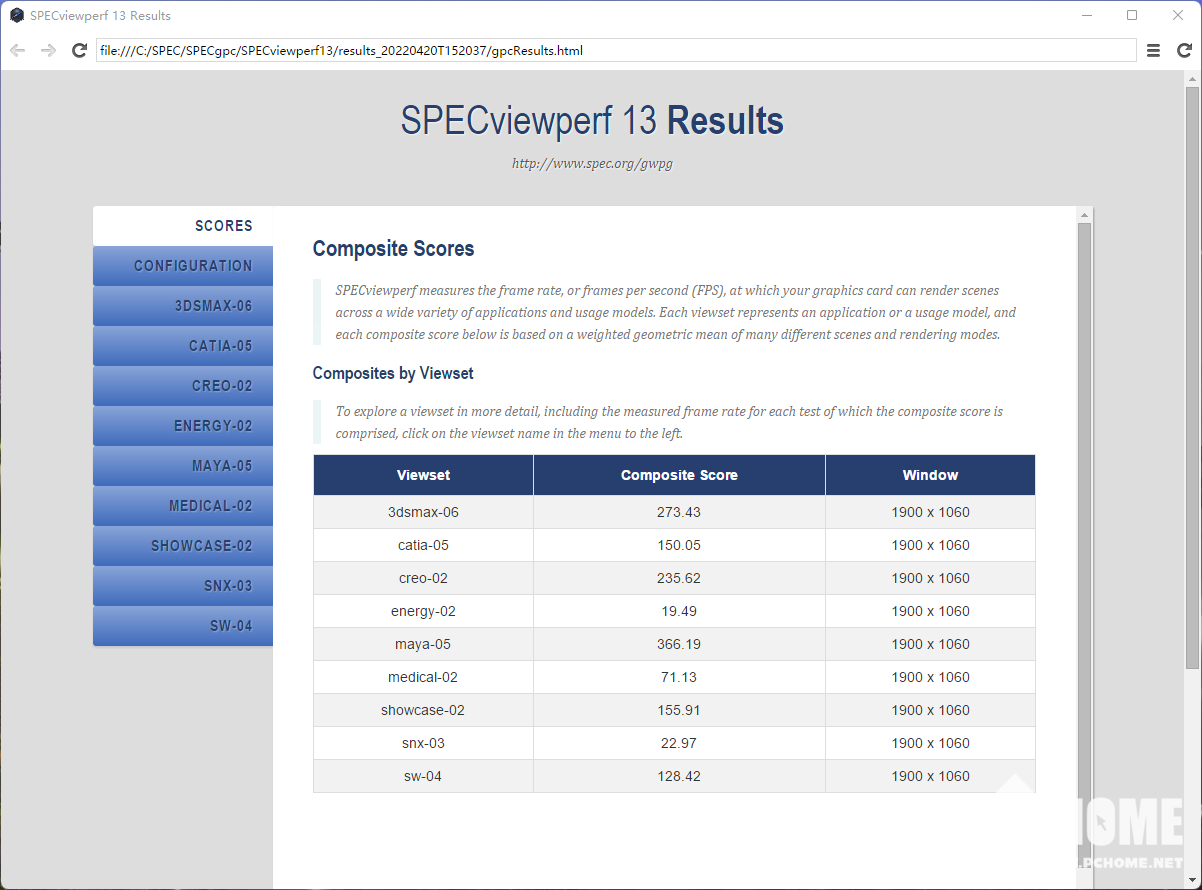Open the CONFIGURATION tab

coord(183,266)
